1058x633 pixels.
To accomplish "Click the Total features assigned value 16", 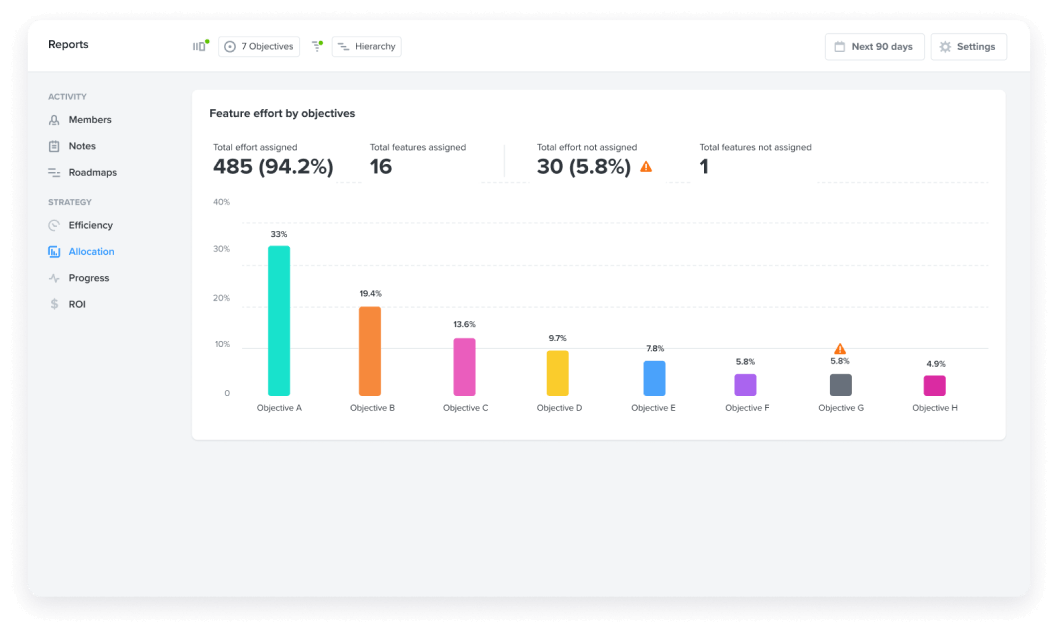I will tap(379, 166).
